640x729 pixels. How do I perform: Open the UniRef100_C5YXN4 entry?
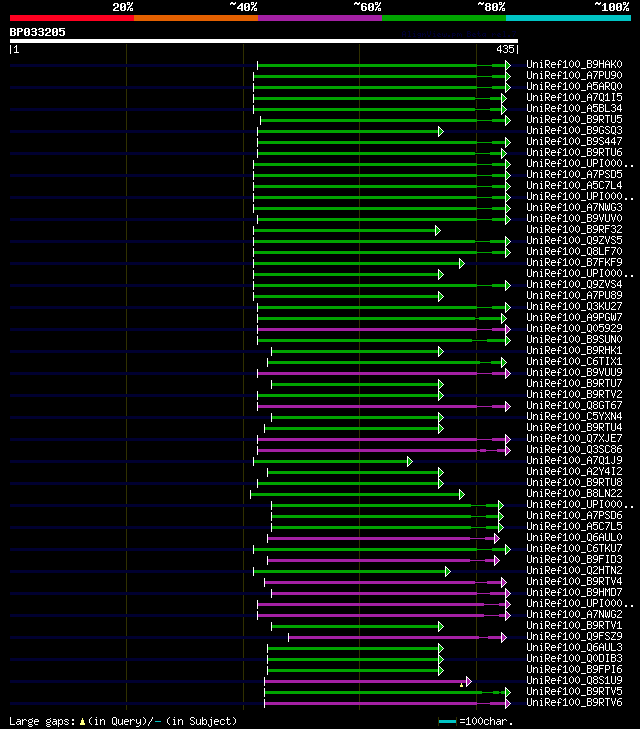[x=574, y=417]
